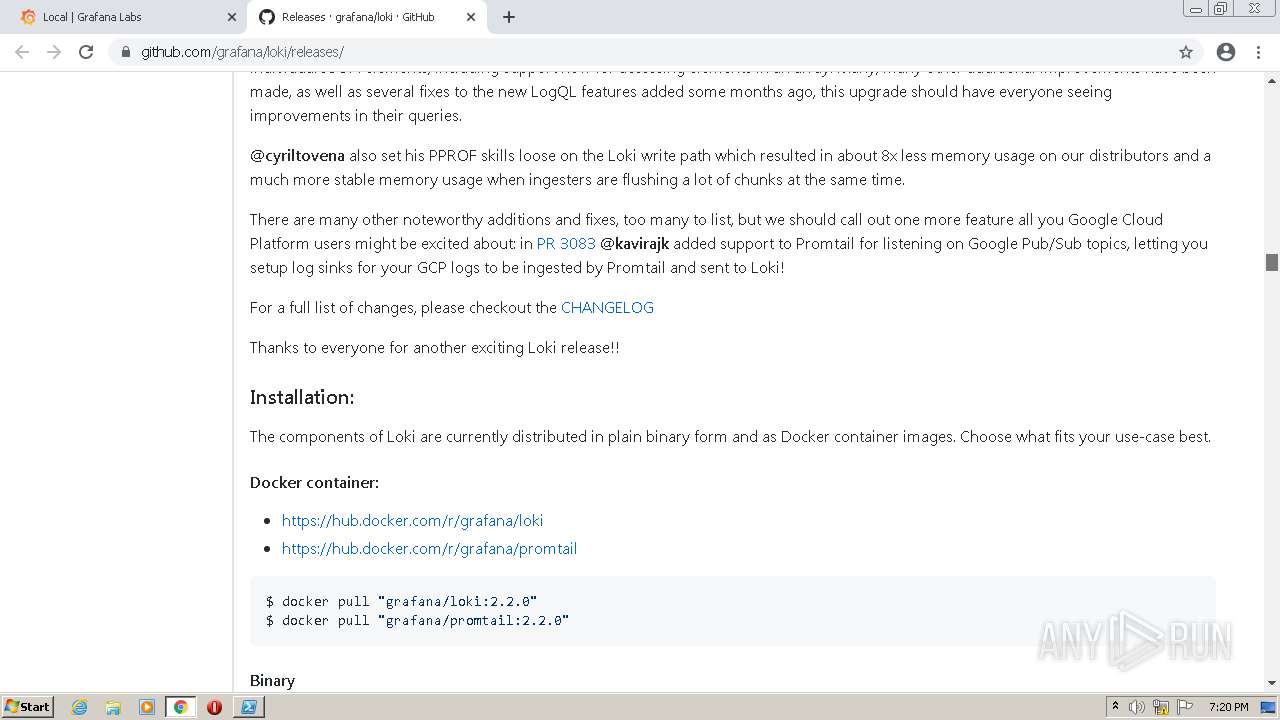The image size is (1280, 720).
Task: Open the Chrome profile account icon
Action: point(1226,52)
